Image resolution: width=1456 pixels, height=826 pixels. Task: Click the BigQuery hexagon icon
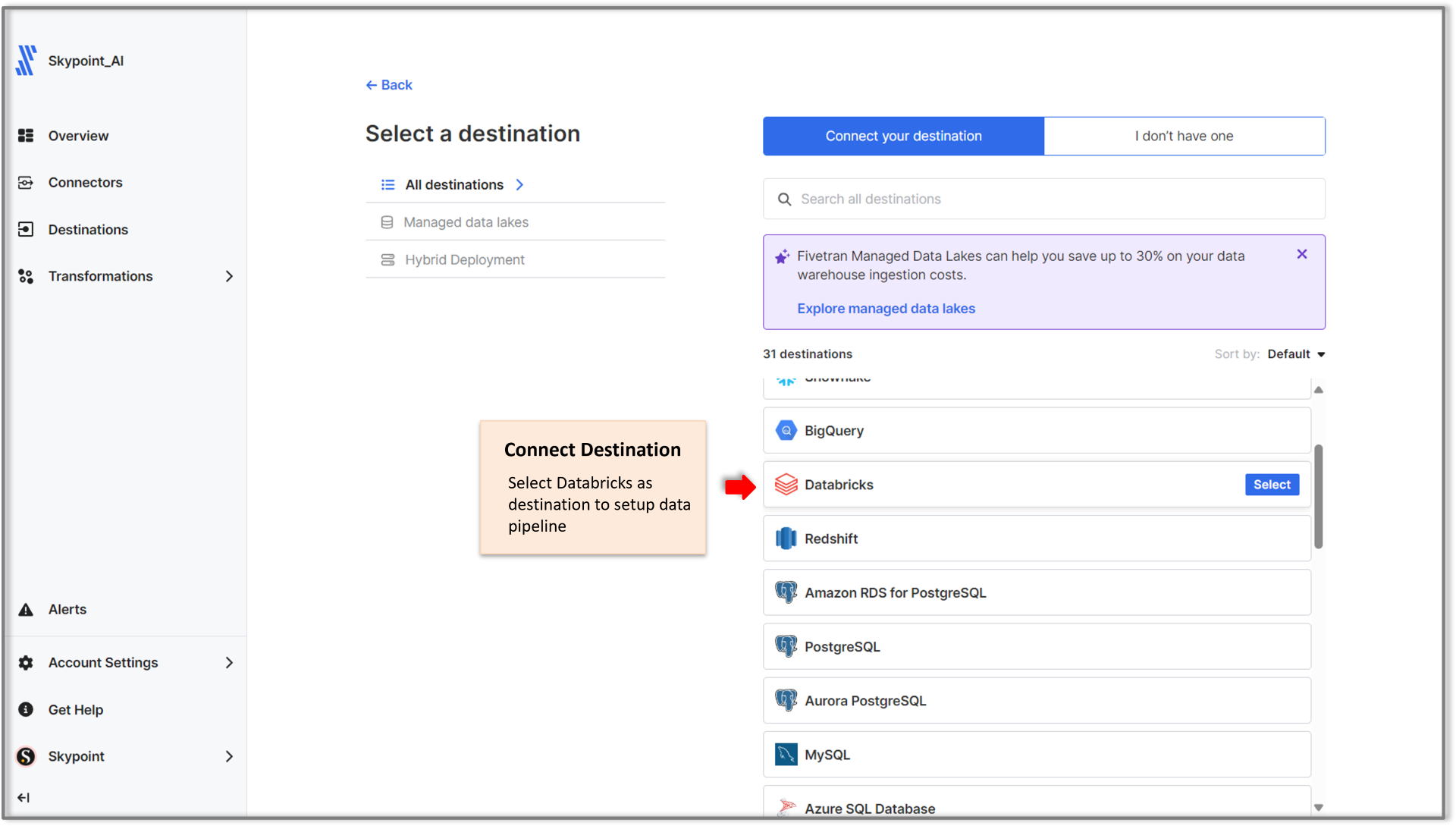[x=786, y=431]
